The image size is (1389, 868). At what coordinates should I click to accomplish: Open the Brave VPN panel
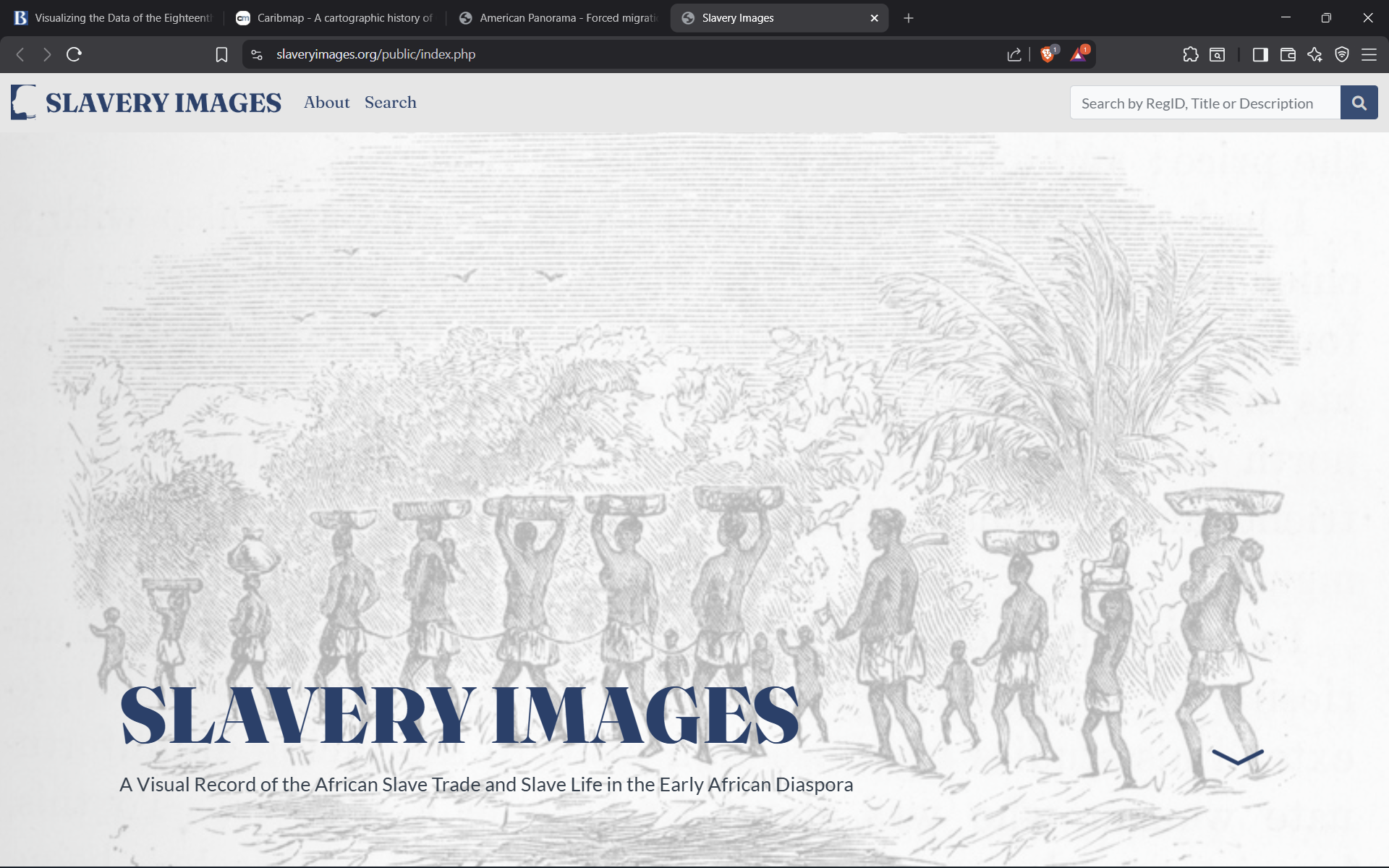1342,54
